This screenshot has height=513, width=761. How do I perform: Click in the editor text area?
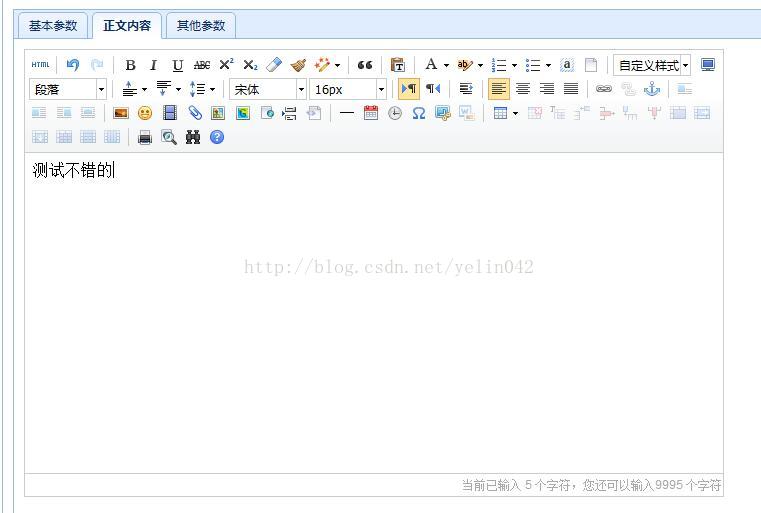374,313
